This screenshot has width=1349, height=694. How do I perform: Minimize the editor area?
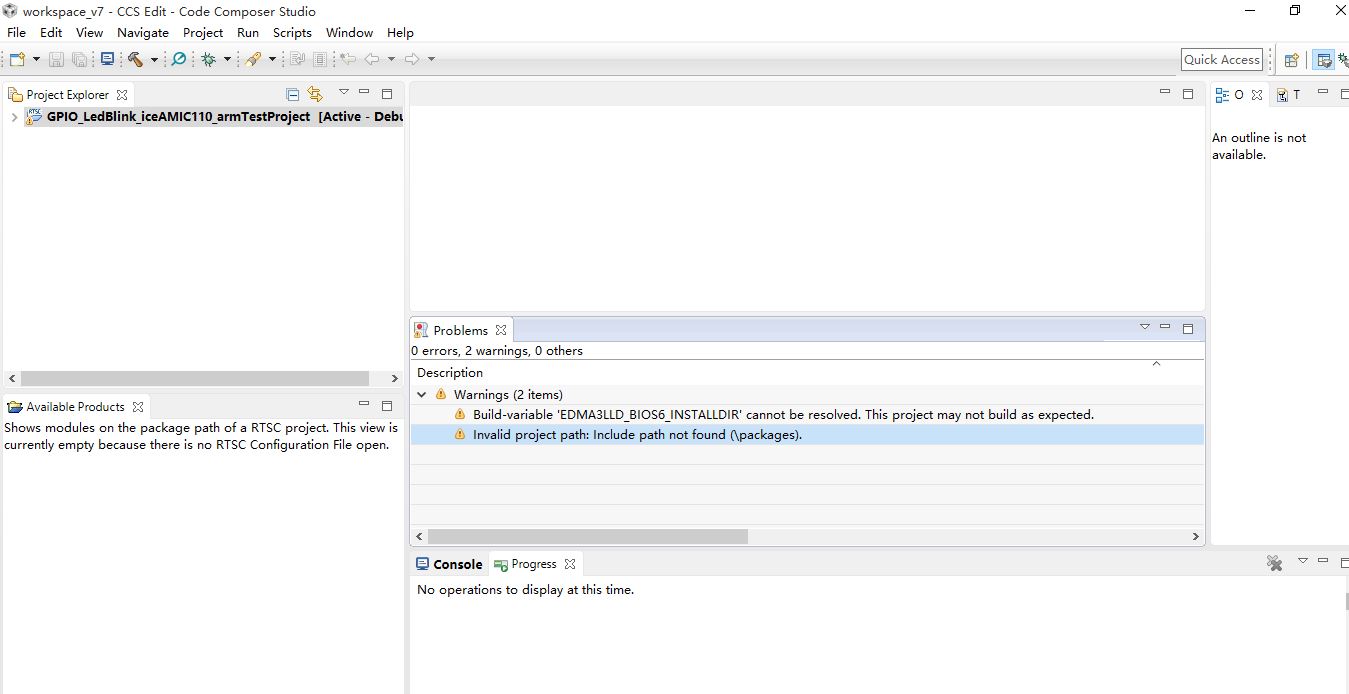click(1165, 92)
